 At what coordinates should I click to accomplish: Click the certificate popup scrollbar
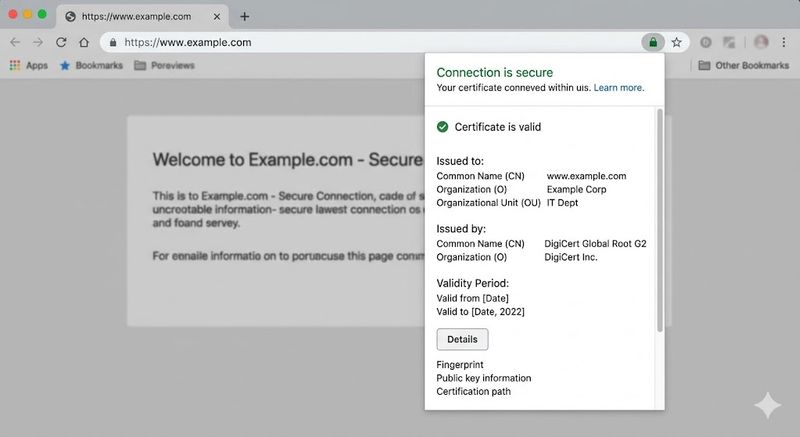point(660,220)
